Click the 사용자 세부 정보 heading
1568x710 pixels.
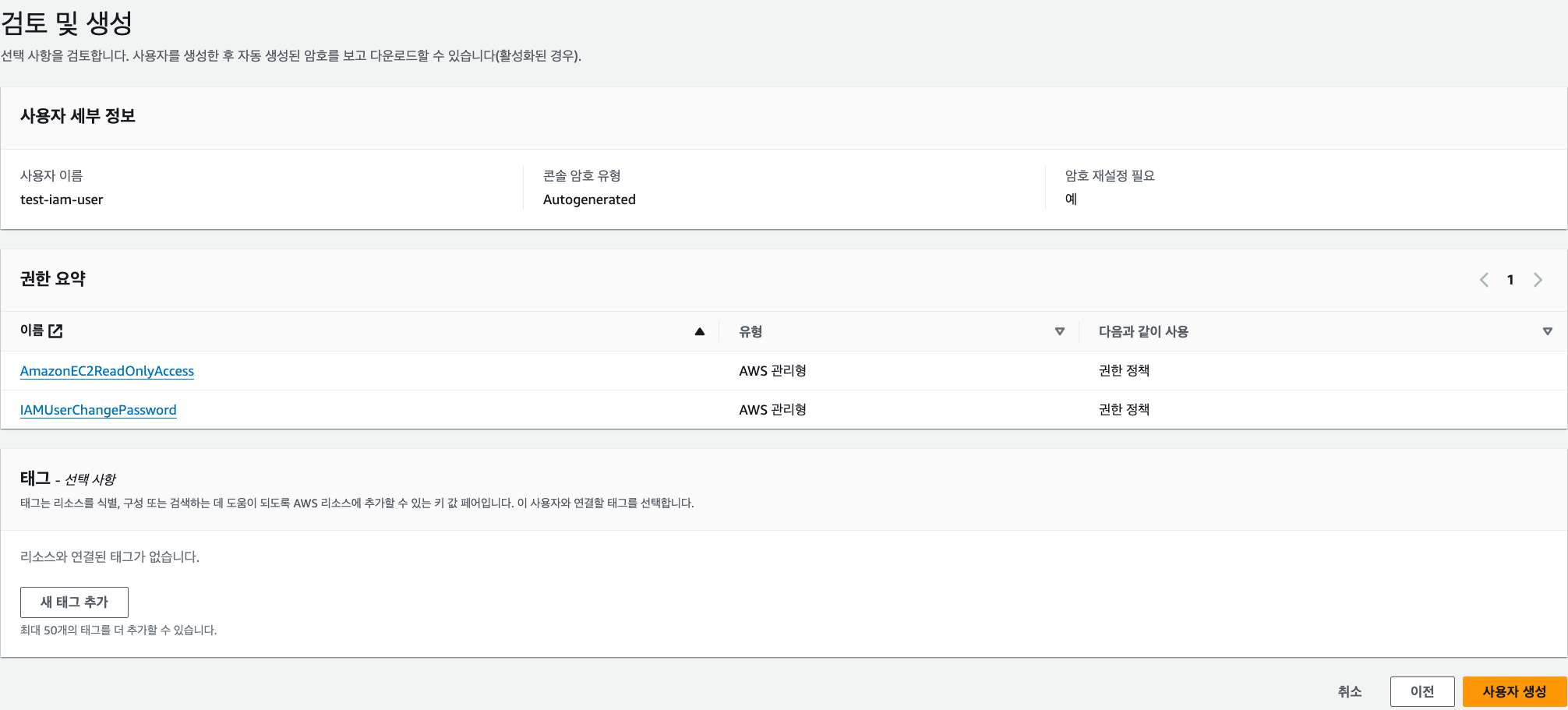[x=78, y=116]
